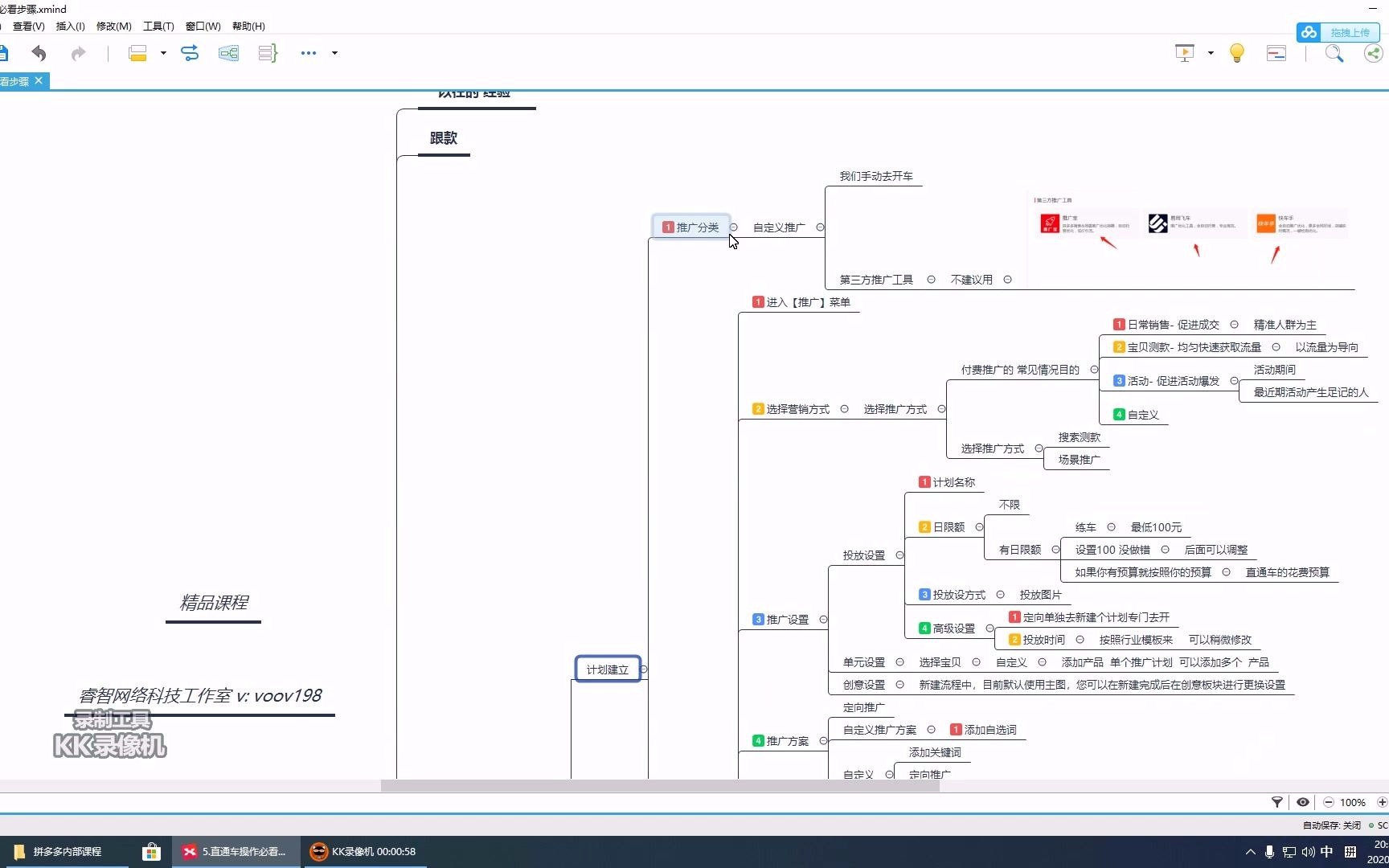Select the 我们手动去开车 topic
The width and height of the screenshot is (1389, 868).
(876, 176)
